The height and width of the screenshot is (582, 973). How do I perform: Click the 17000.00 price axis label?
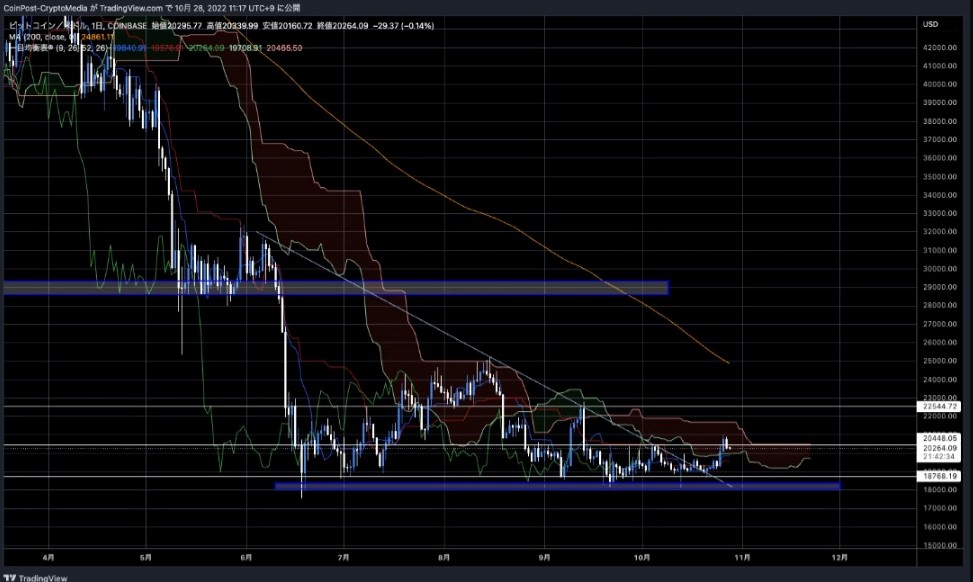tap(940, 508)
